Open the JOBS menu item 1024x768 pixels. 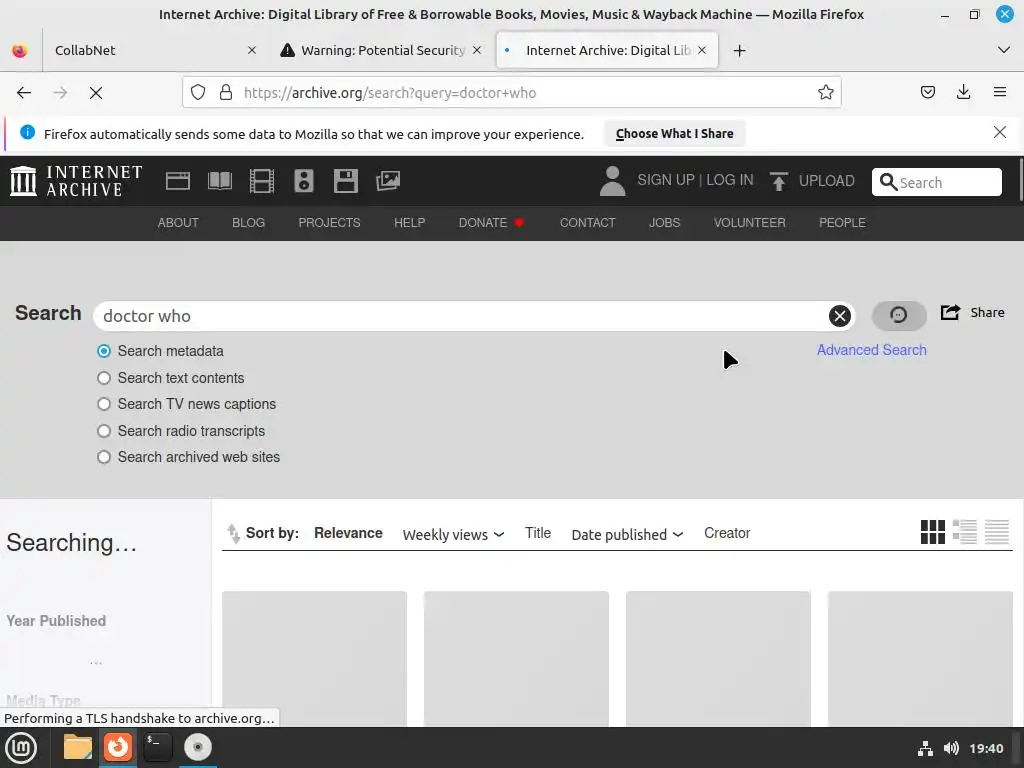click(664, 223)
